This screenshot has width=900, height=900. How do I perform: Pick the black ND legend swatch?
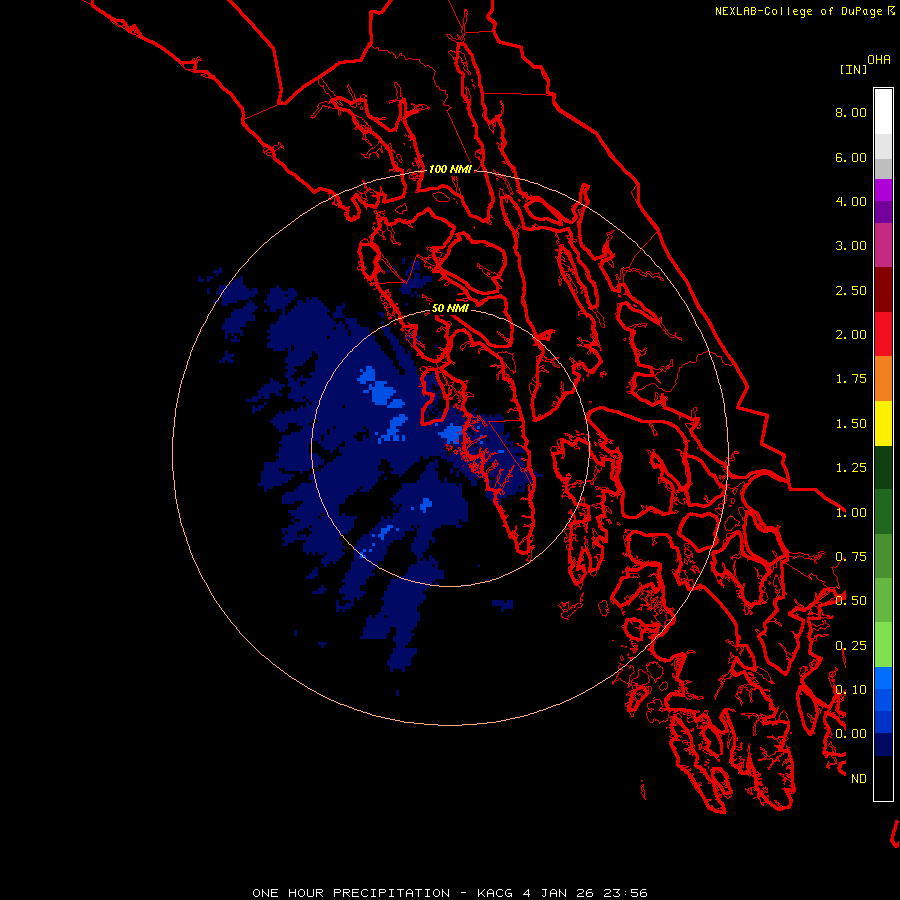coord(883,778)
